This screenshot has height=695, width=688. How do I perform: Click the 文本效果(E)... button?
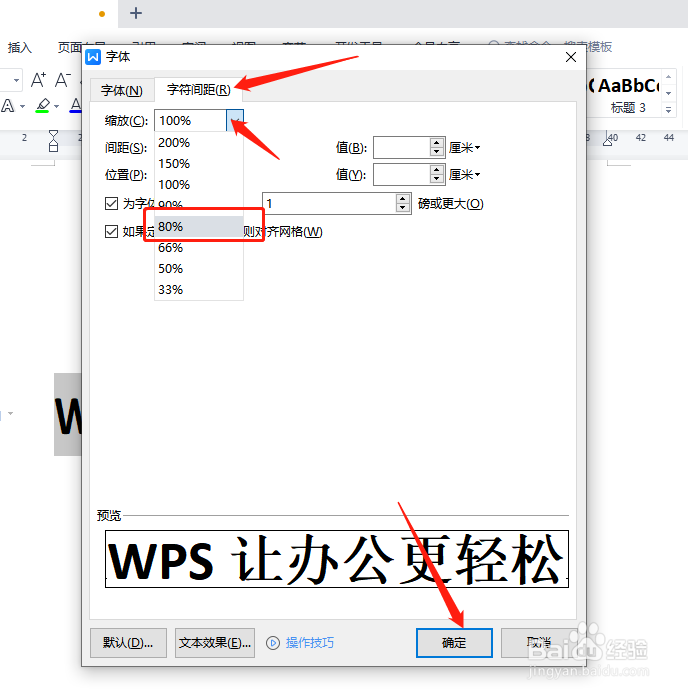point(215,643)
